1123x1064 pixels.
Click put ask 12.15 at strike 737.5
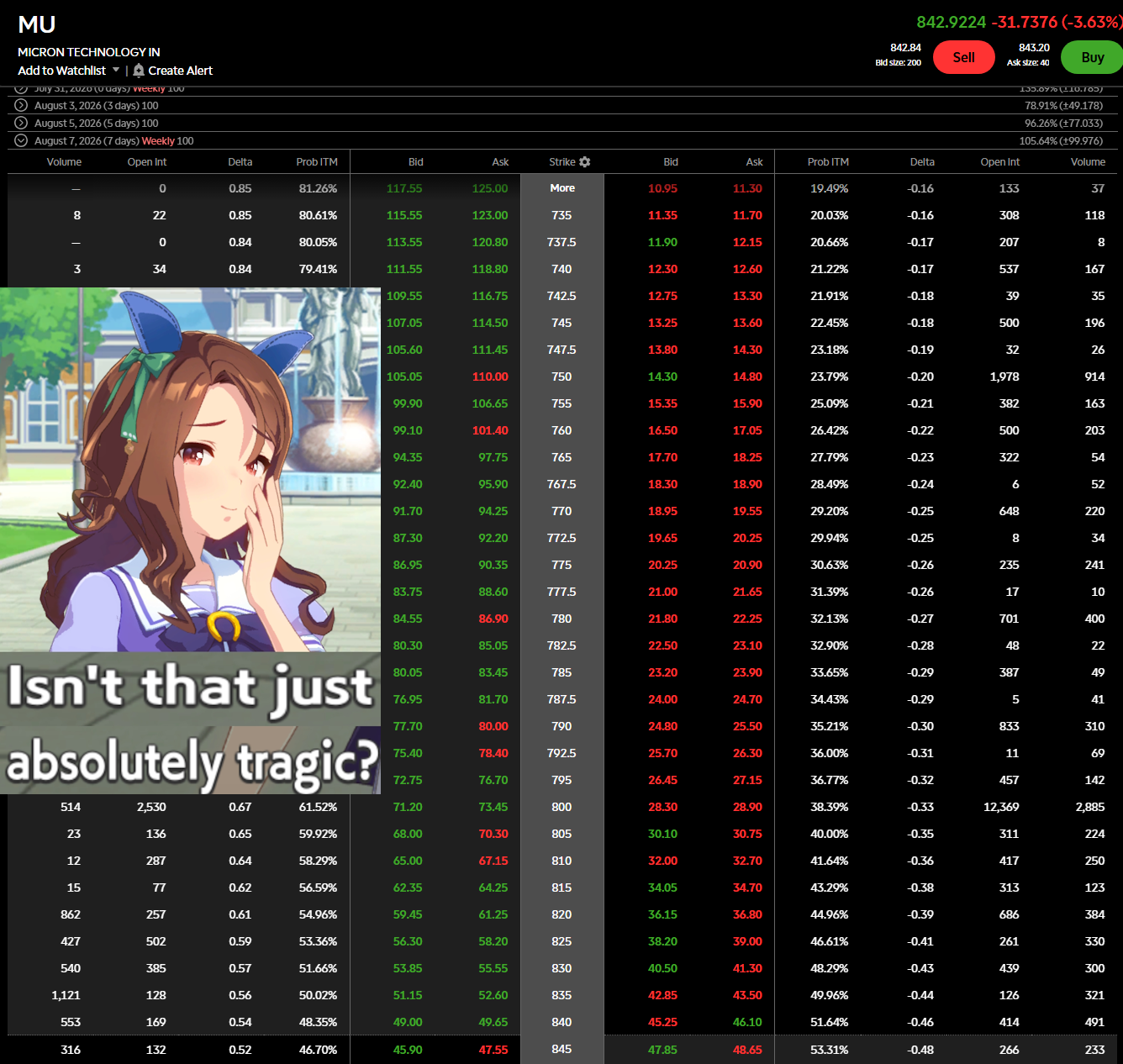[x=747, y=242]
